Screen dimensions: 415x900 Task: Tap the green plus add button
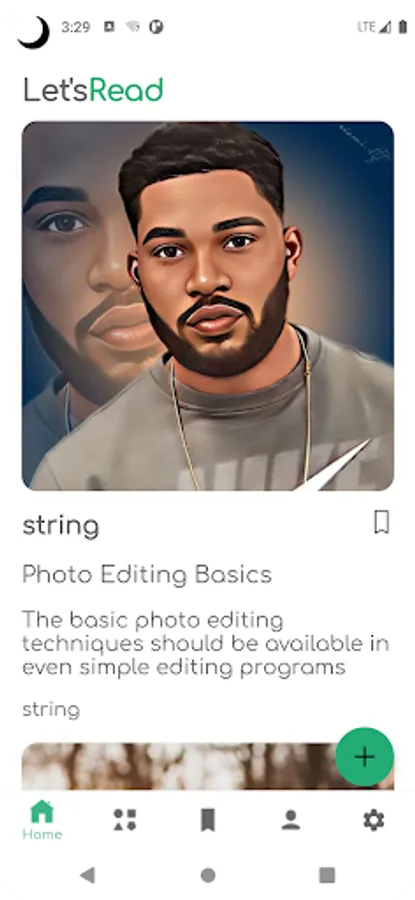[364, 757]
